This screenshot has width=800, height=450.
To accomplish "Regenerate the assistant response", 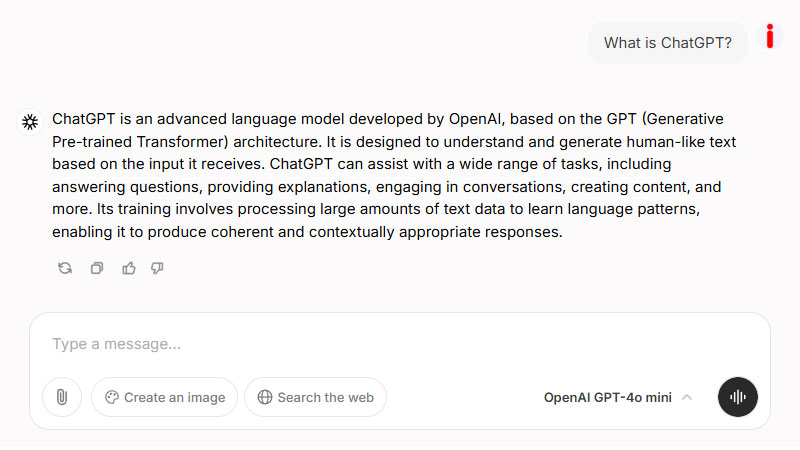I will (x=65, y=268).
